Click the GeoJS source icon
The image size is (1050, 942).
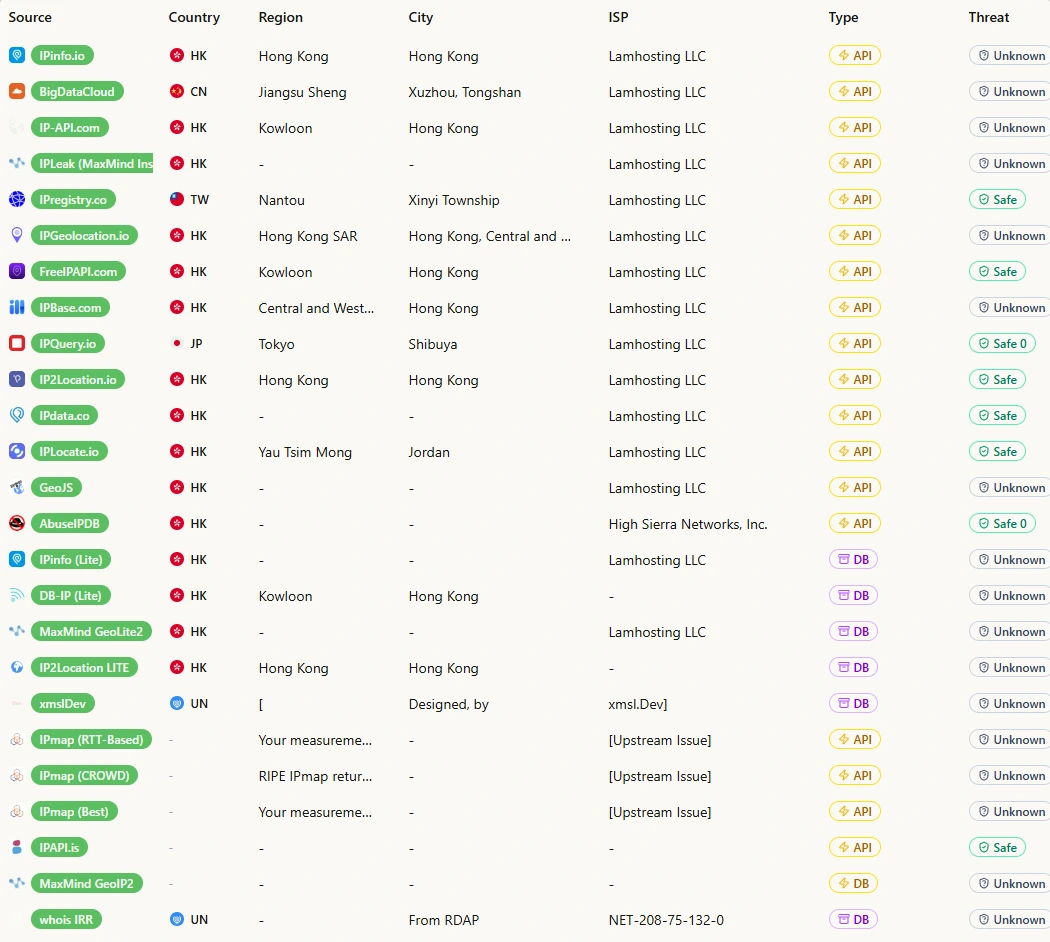[17, 487]
